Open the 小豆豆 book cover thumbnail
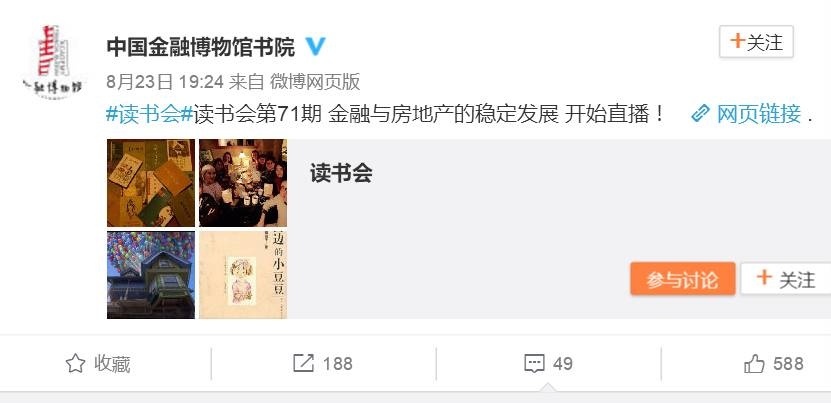This screenshot has width=831, height=403. 243,275
